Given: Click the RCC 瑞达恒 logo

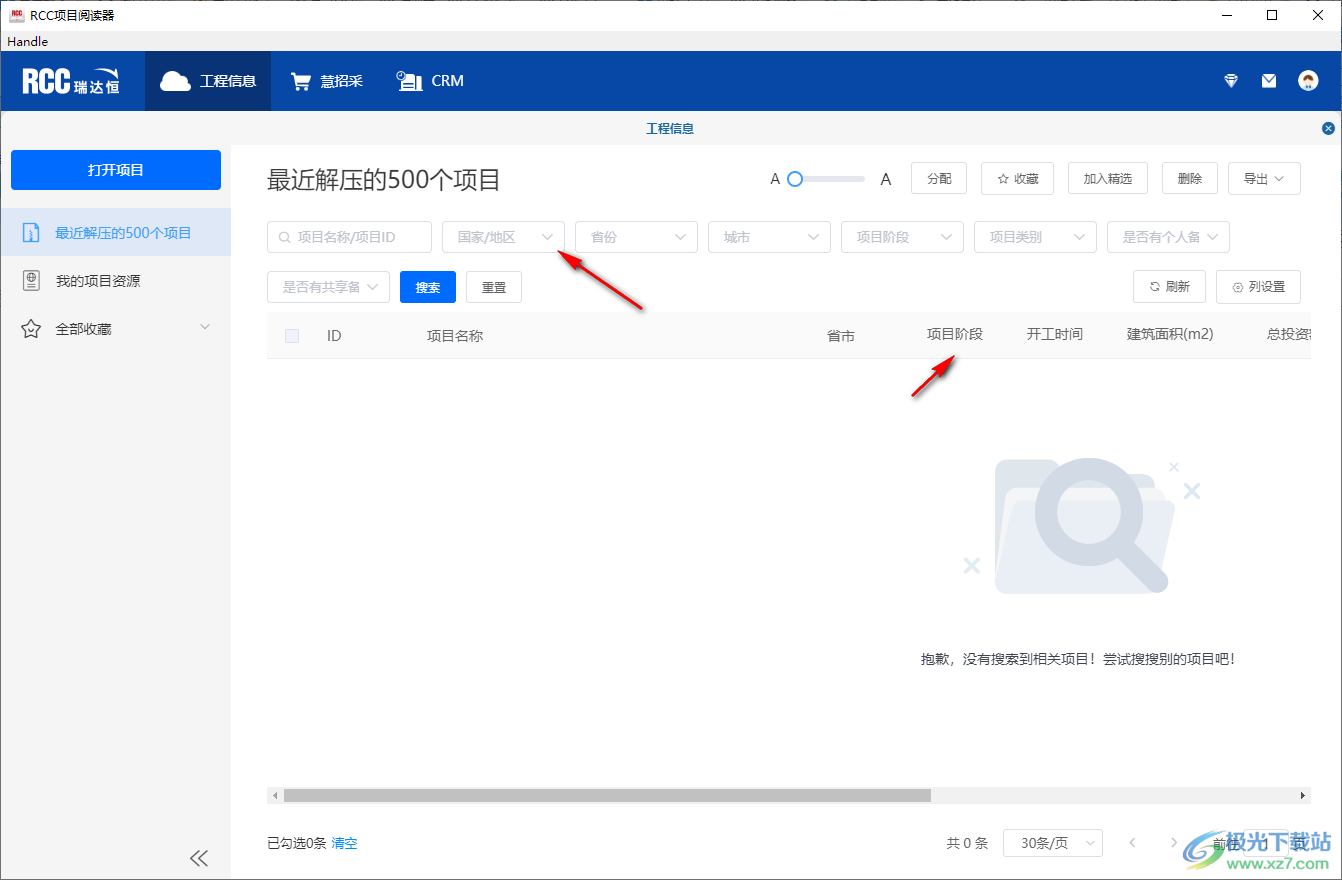Looking at the screenshot, I should [x=68, y=81].
